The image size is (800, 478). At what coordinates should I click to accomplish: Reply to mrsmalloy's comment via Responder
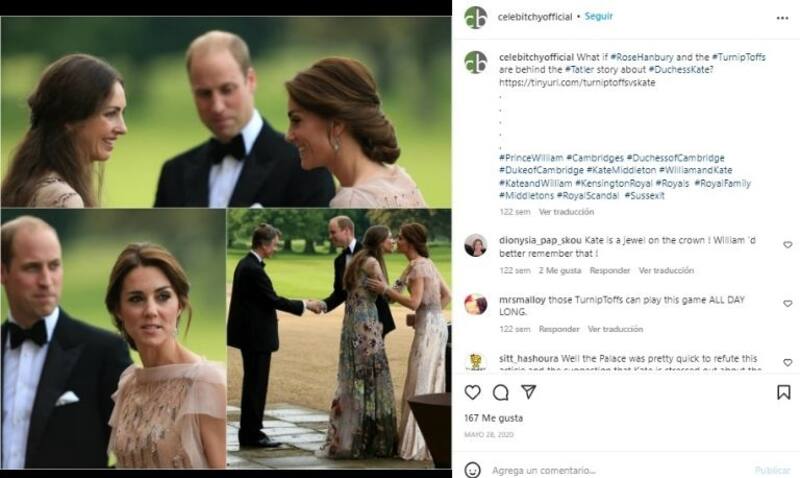pyautogui.click(x=558, y=329)
